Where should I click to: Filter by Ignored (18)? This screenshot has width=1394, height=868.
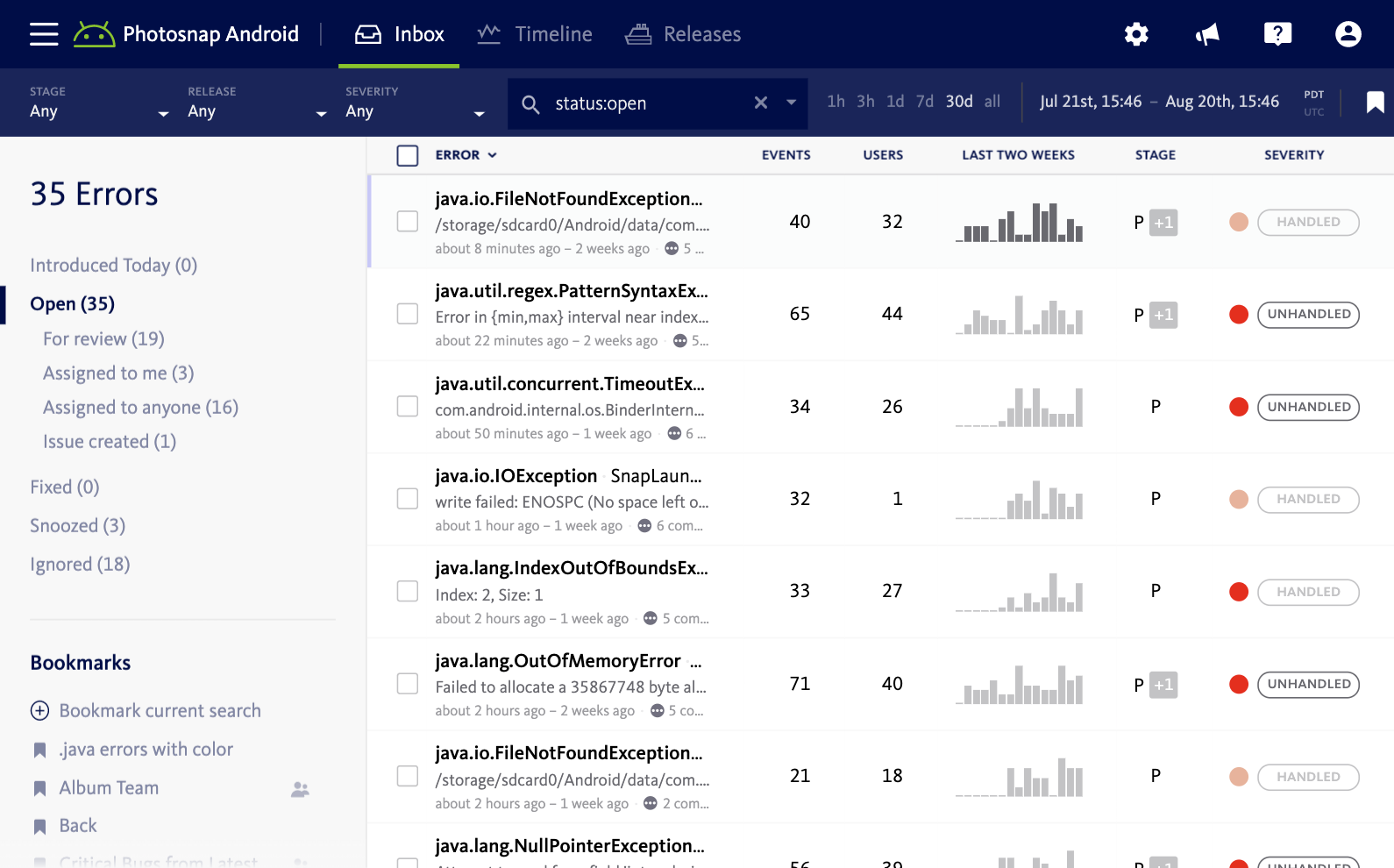click(80, 565)
